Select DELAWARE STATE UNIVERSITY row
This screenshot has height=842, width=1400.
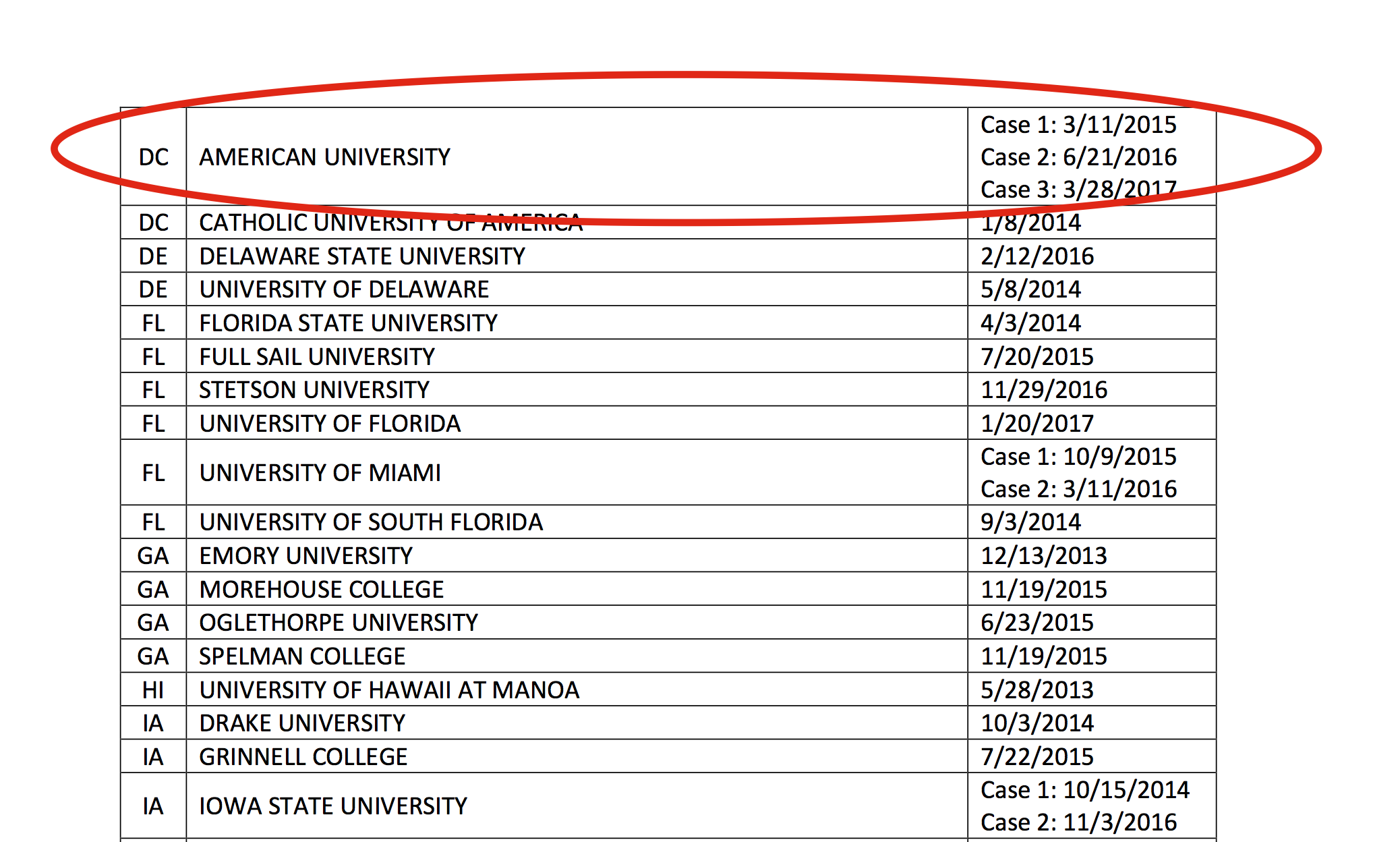tap(361, 256)
